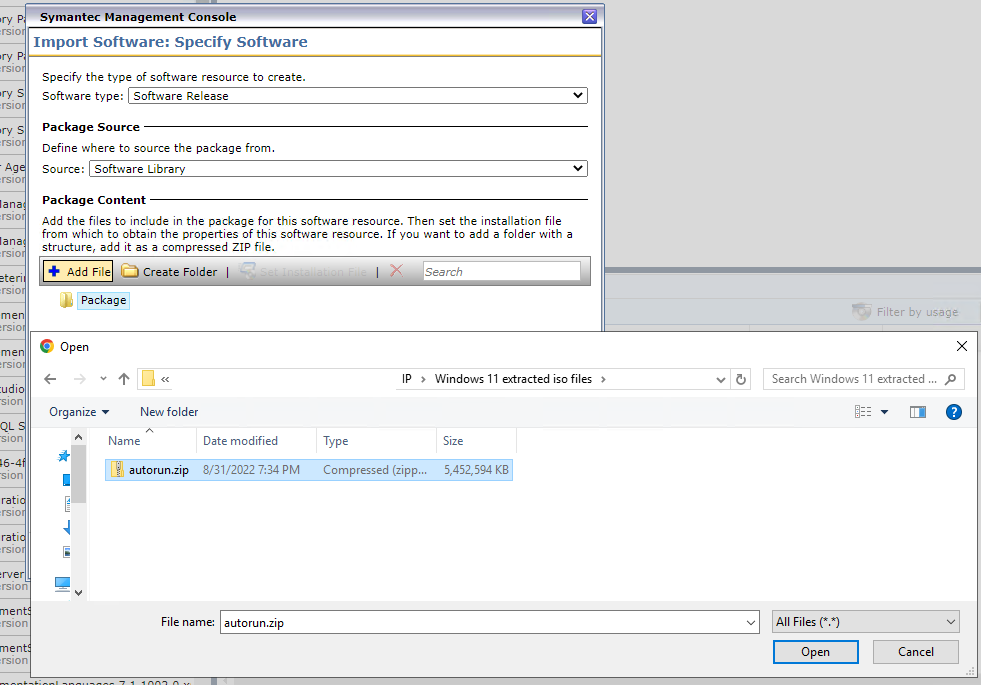The image size is (981, 685).
Task: Expand recent locations dropdown arrow
Action: point(103,379)
